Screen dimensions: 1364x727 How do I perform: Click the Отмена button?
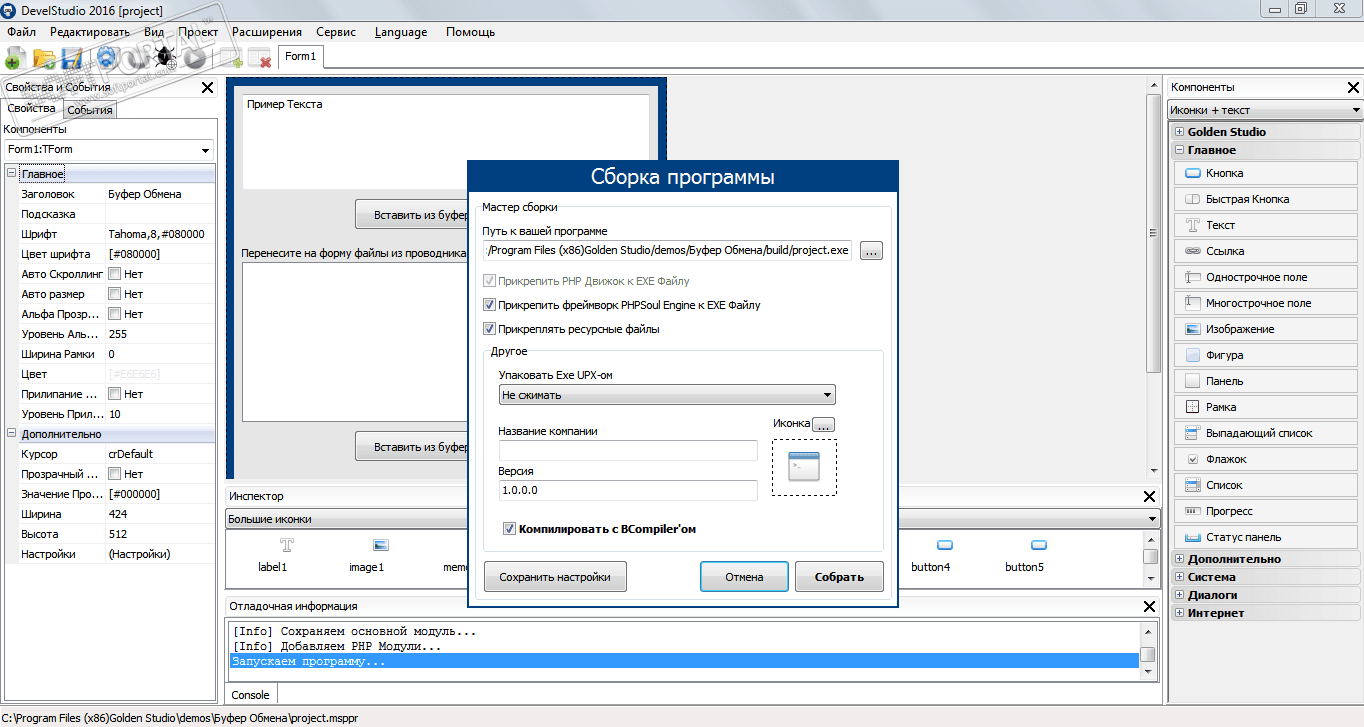[744, 577]
